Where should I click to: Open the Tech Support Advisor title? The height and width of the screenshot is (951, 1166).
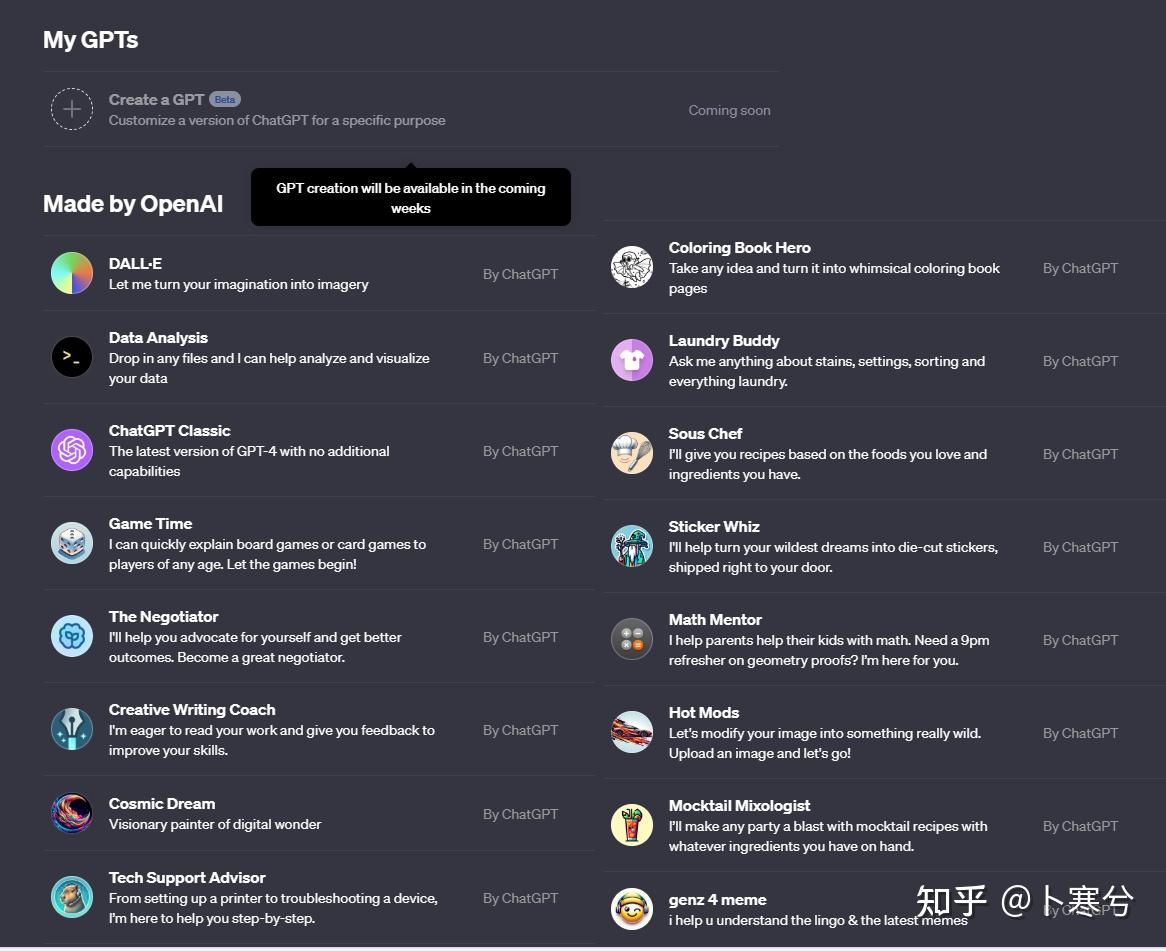[x=187, y=878]
